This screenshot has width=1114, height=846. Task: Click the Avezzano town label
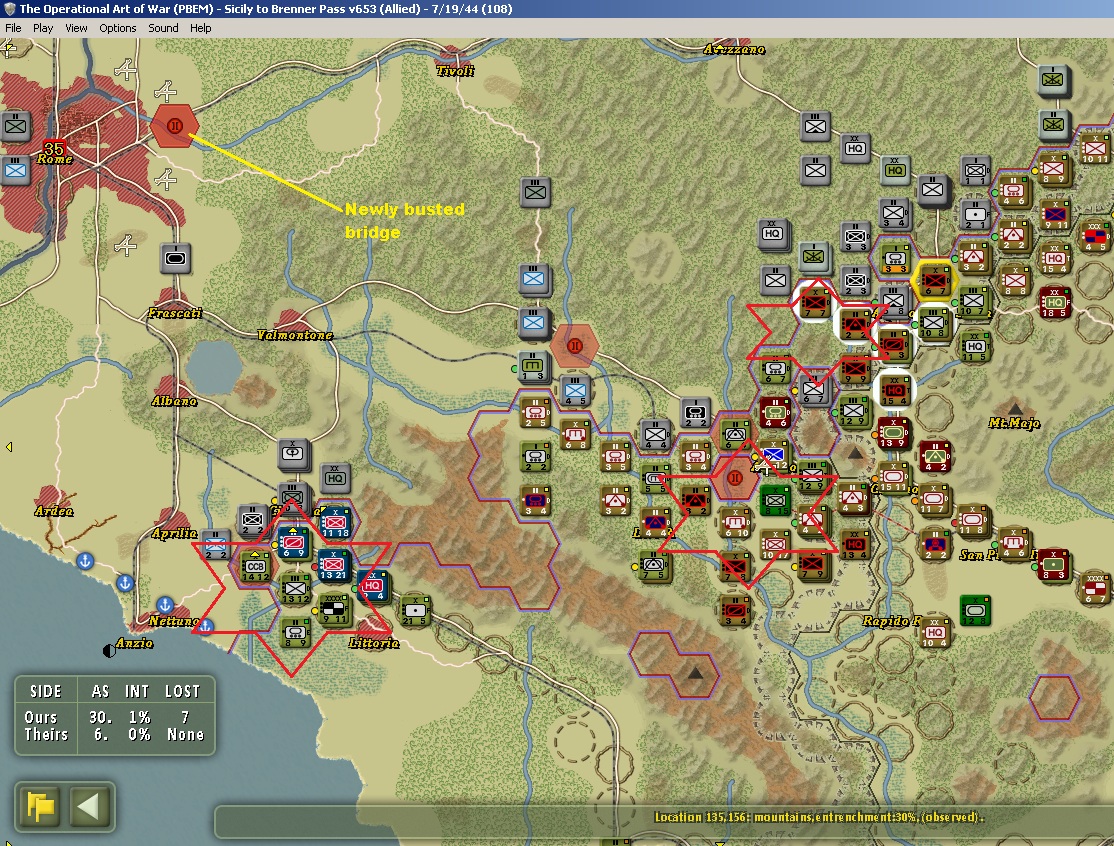coord(735,49)
